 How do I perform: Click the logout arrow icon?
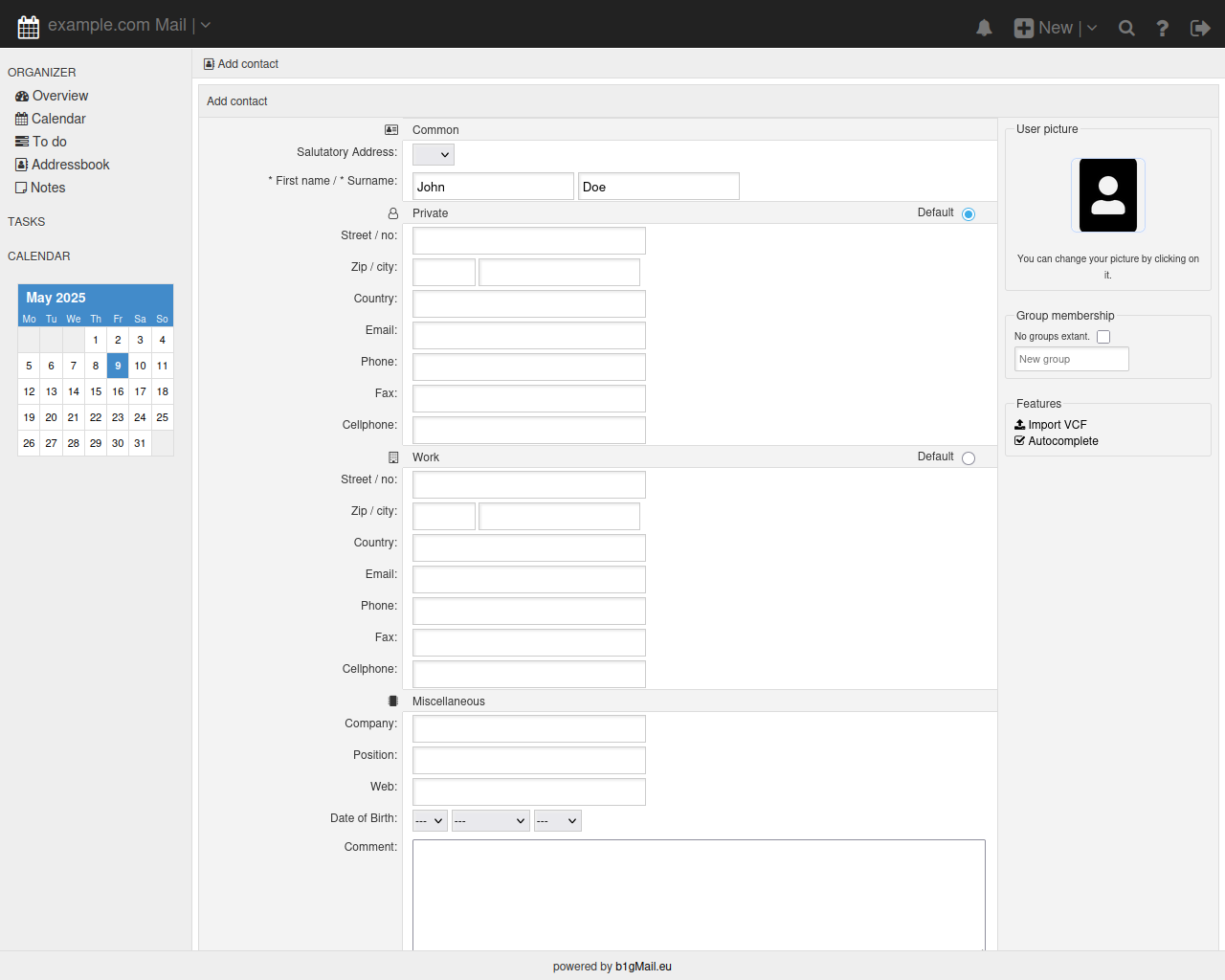1200,28
